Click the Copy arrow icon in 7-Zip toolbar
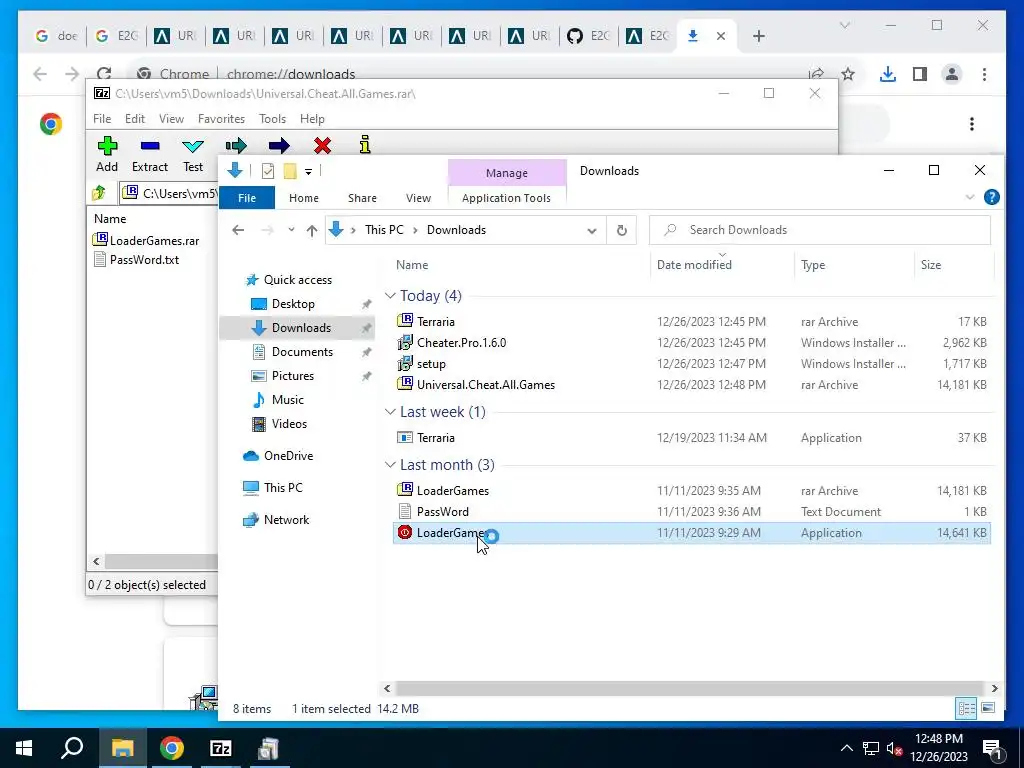 [236, 145]
